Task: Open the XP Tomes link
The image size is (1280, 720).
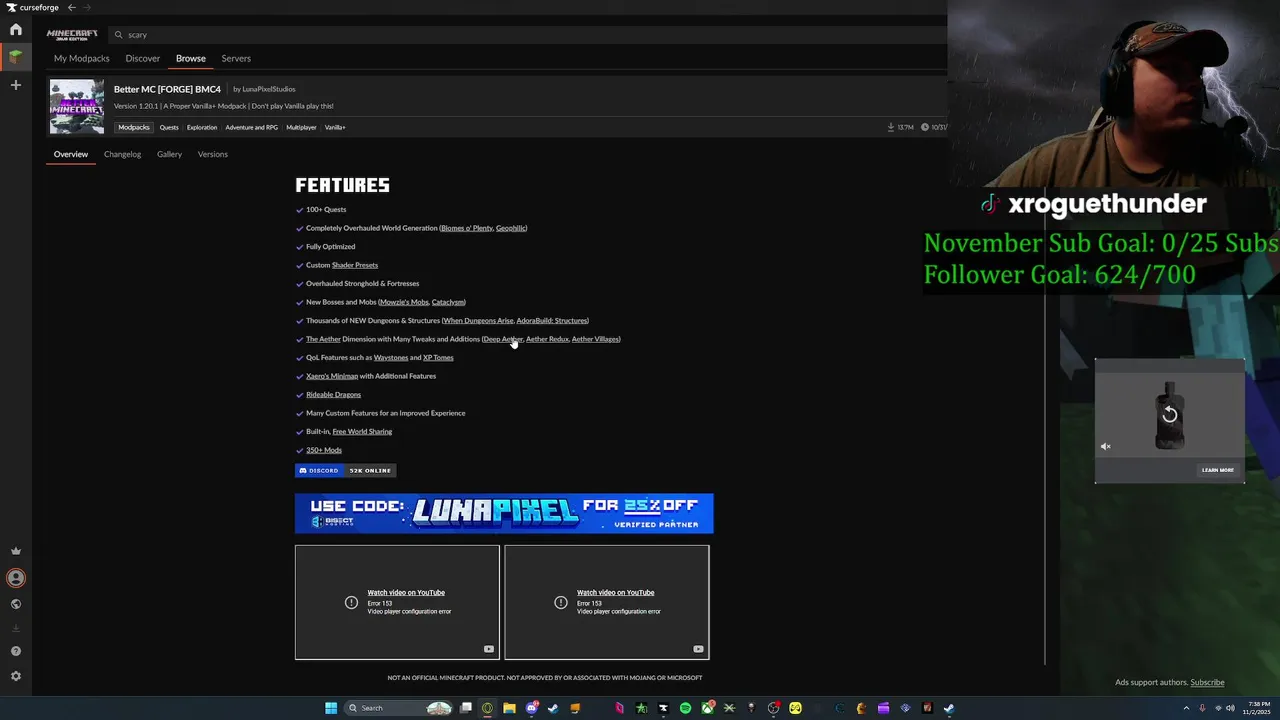Action: click(438, 358)
